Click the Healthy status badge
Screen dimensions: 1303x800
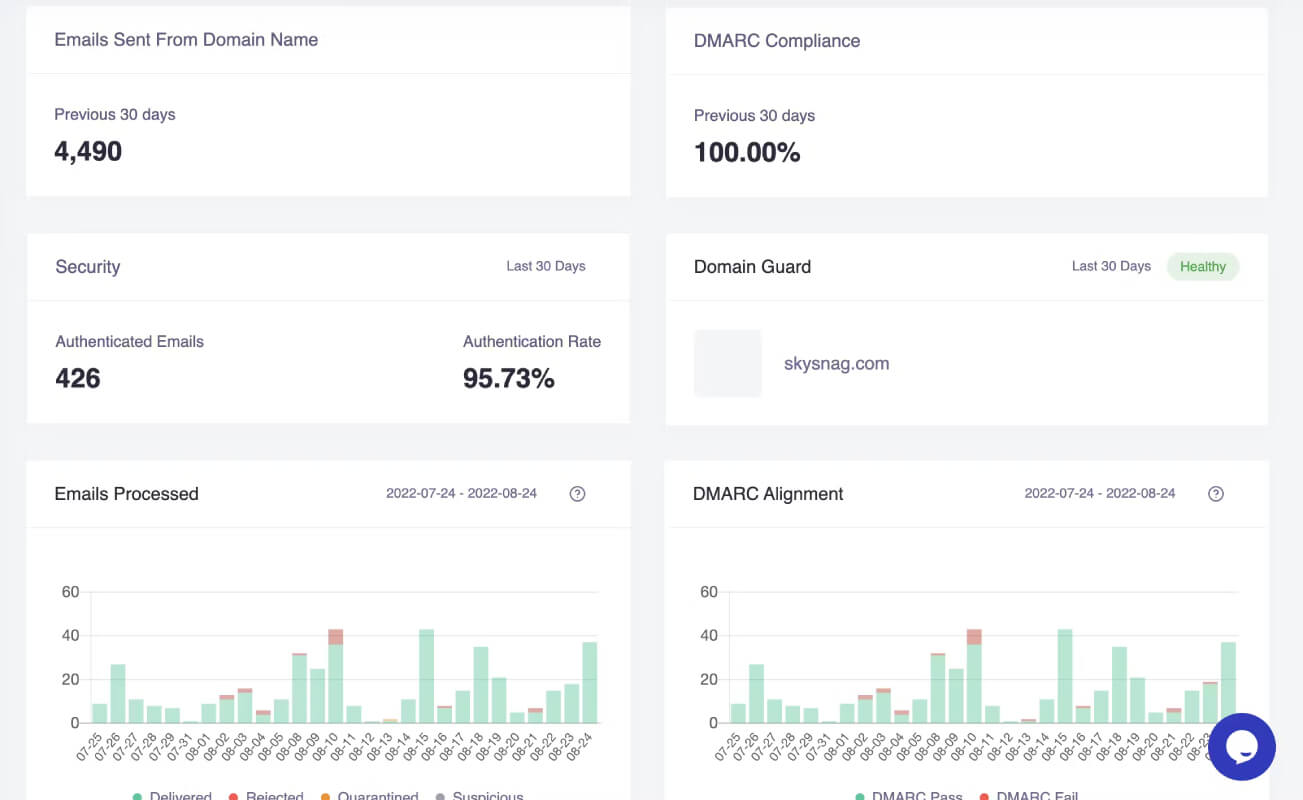point(1203,266)
